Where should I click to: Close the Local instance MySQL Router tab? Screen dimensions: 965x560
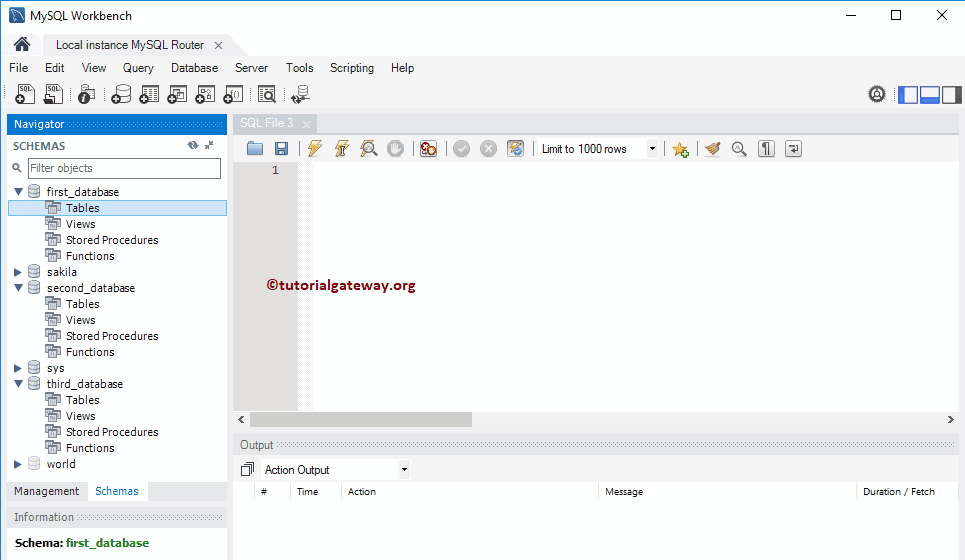pyautogui.click(x=218, y=46)
